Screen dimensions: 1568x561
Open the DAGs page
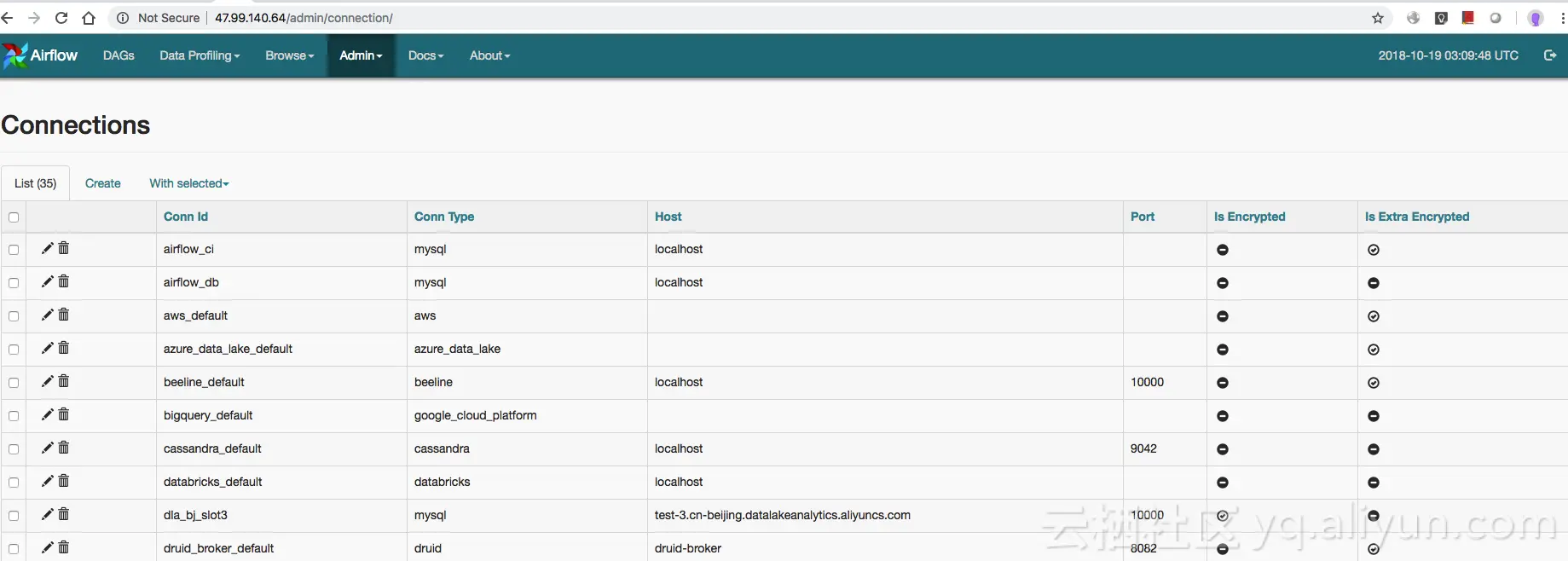tap(119, 55)
